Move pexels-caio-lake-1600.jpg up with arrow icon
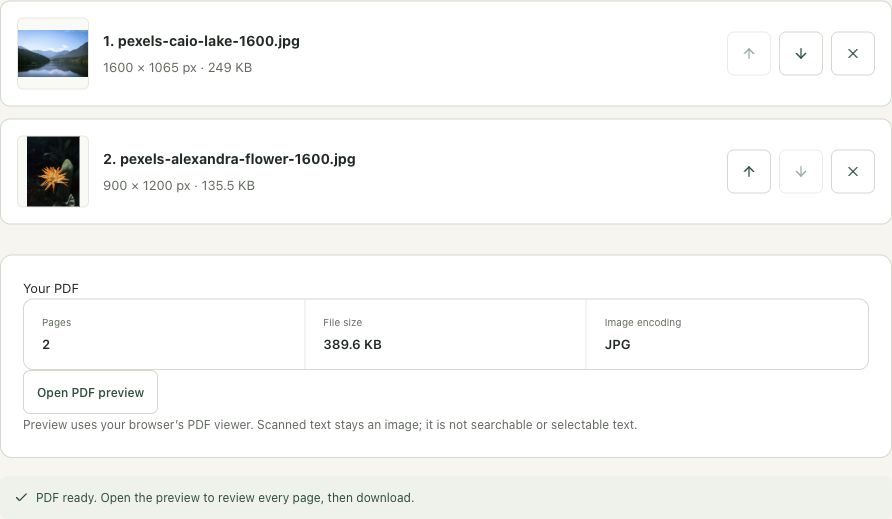Image resolution: width=892 pixels, height=519 pixels. pos(749,53)
